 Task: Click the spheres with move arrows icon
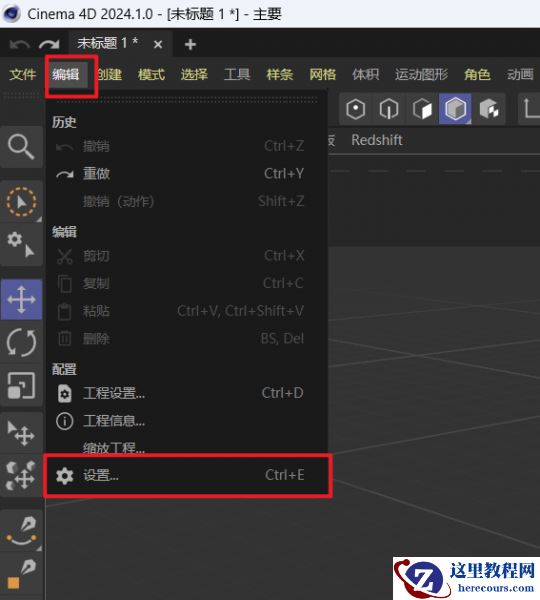click(21, 476)
